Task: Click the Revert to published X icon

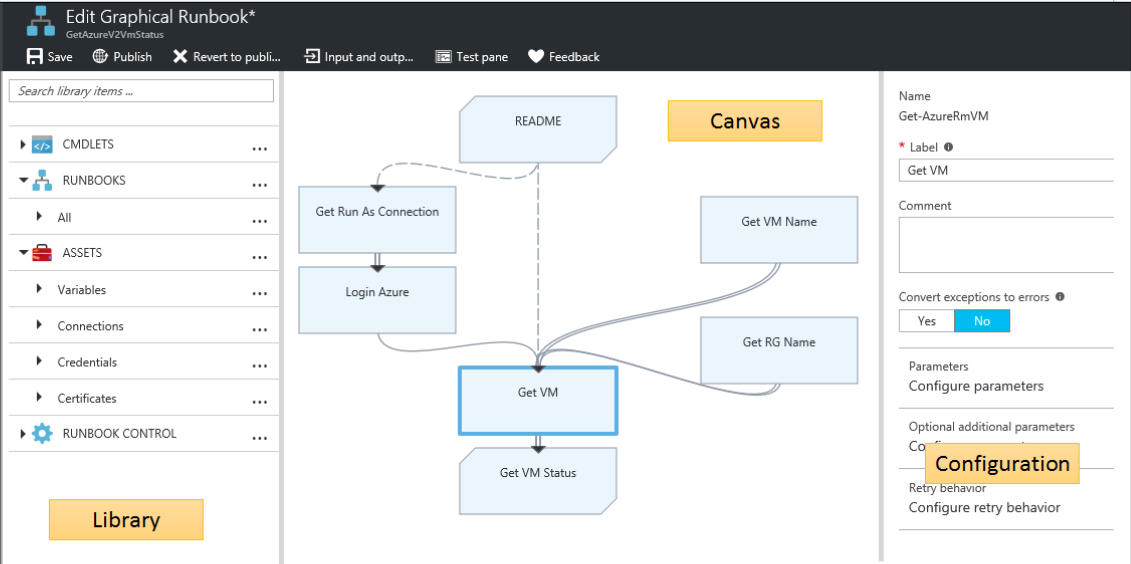Action: coord(180,56)
